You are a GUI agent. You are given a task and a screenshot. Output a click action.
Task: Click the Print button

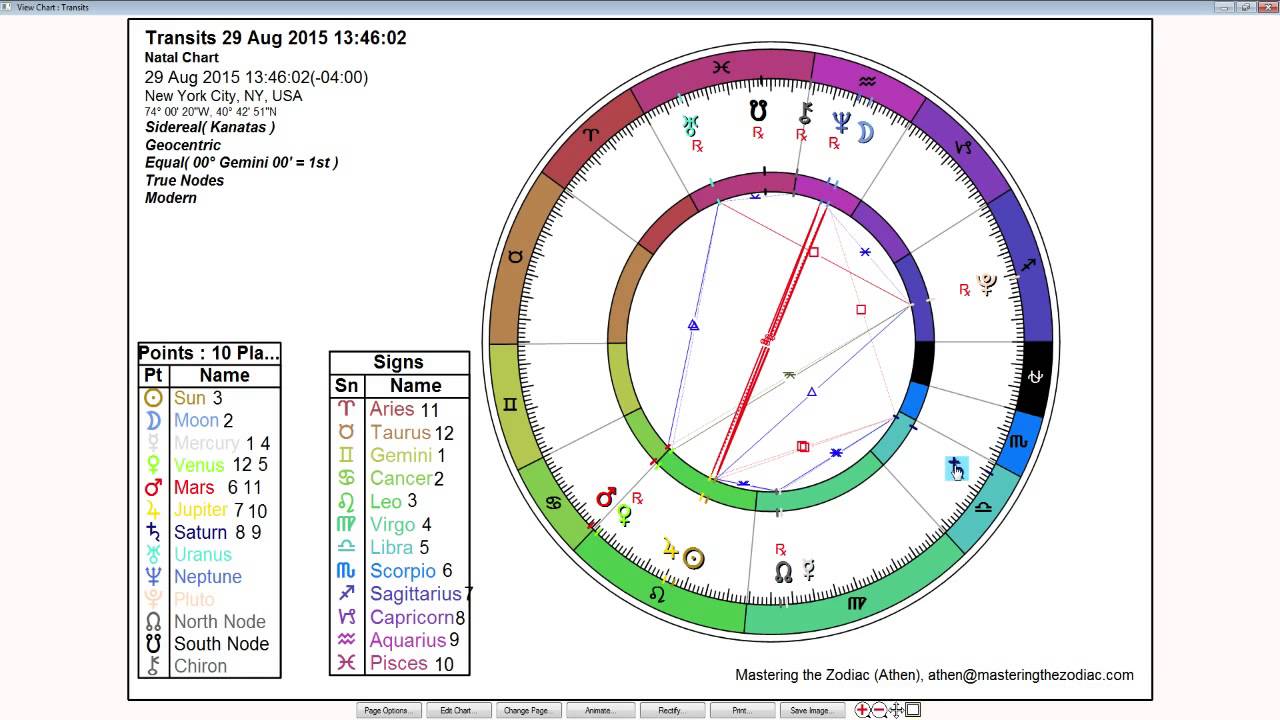(x=743, y=711)
